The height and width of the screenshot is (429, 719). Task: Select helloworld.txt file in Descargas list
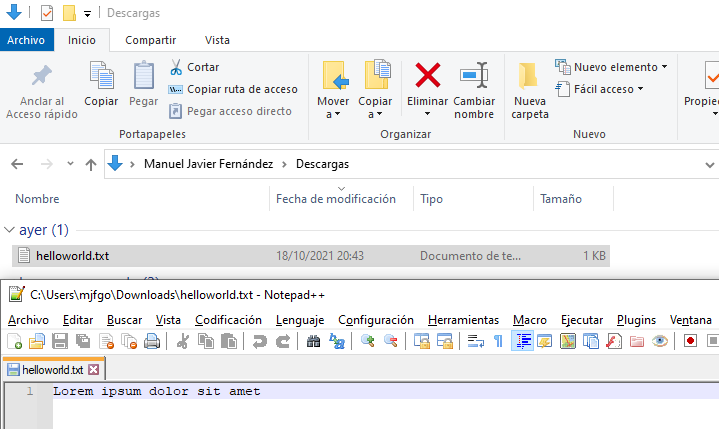(311, 256)
